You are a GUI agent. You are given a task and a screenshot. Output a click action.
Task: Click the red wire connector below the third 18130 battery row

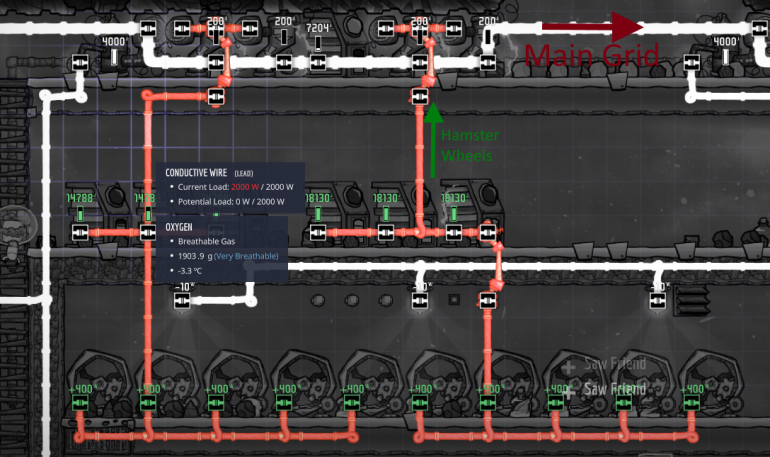pos(487,300)
